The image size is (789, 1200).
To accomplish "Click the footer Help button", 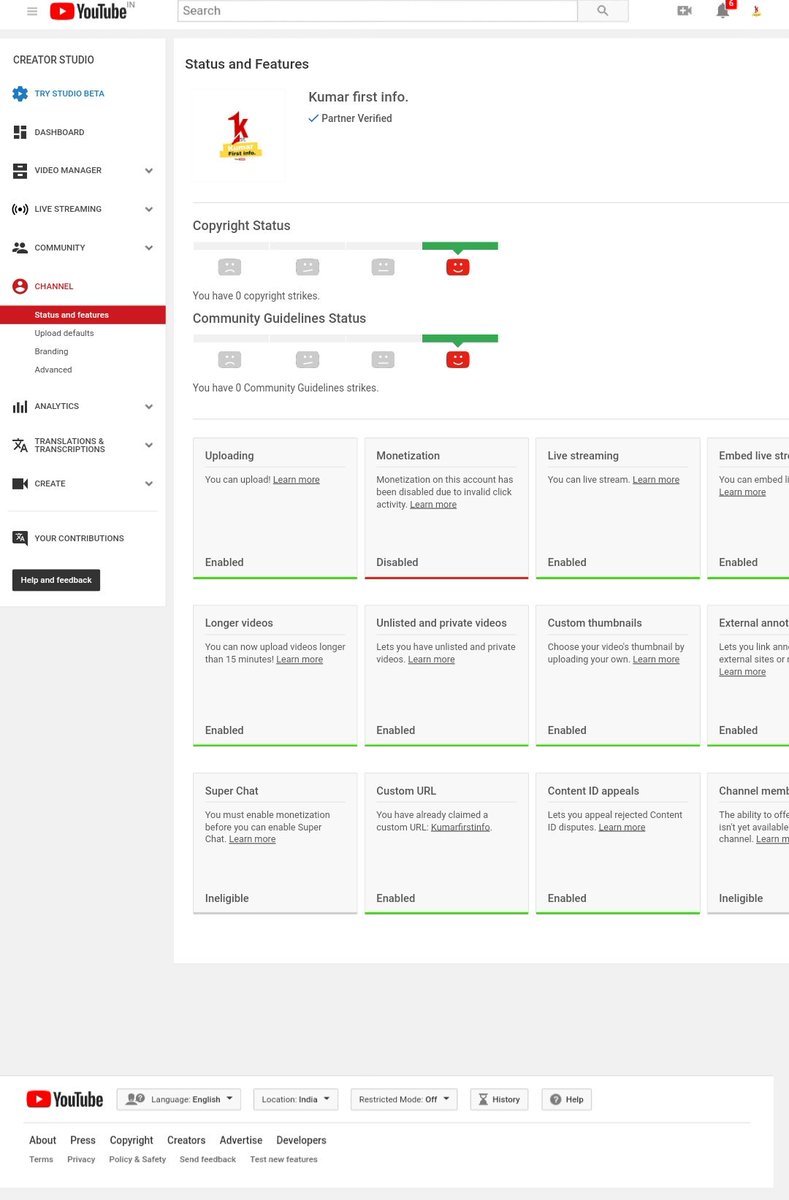I will (567, 1099).
